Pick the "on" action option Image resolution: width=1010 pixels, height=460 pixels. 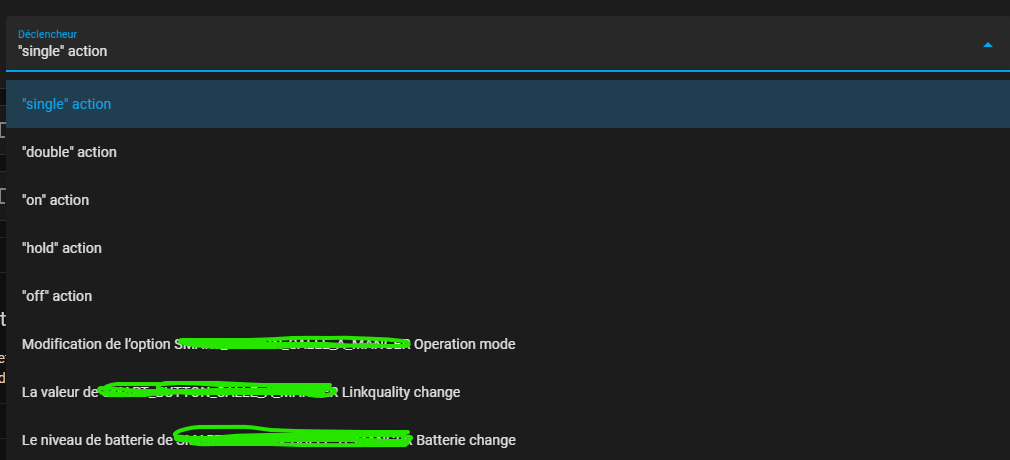(x=55, y=200)
